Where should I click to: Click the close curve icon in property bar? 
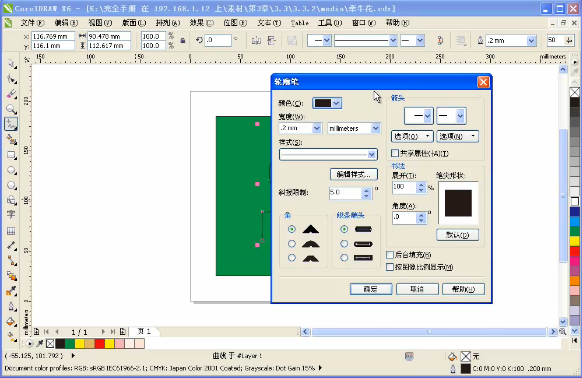(x=440, y=40)
